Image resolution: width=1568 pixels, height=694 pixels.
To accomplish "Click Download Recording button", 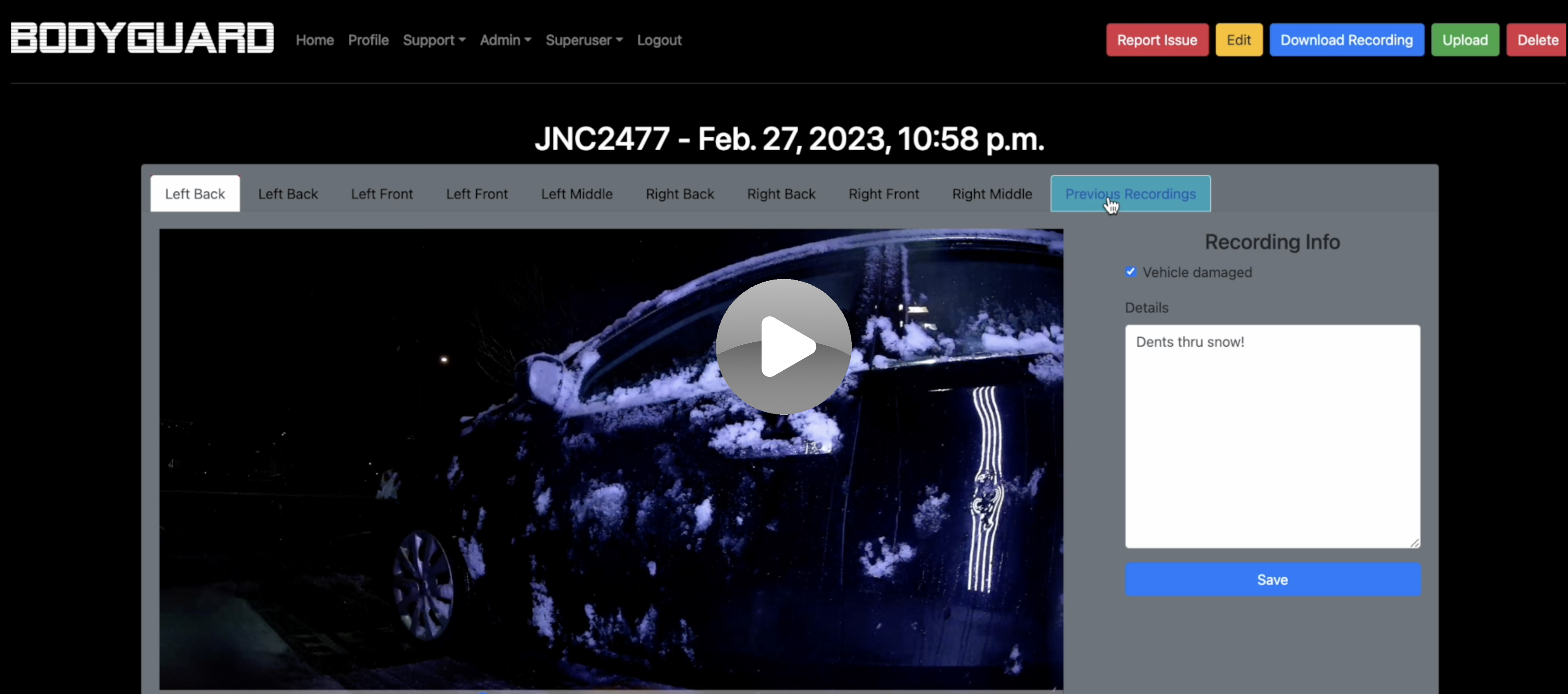I will [x=1346, y=40].
